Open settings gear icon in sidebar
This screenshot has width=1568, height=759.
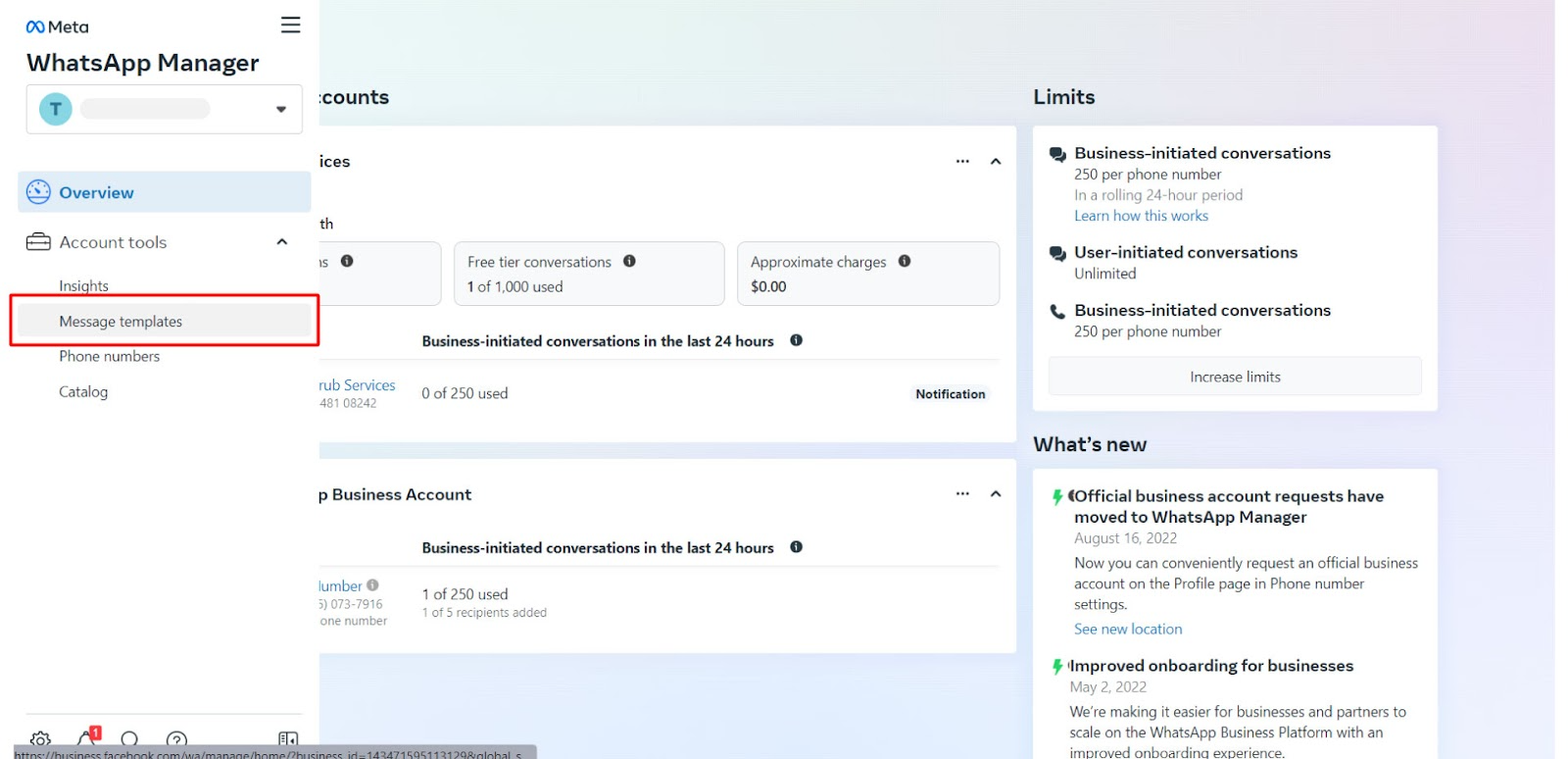40,739
